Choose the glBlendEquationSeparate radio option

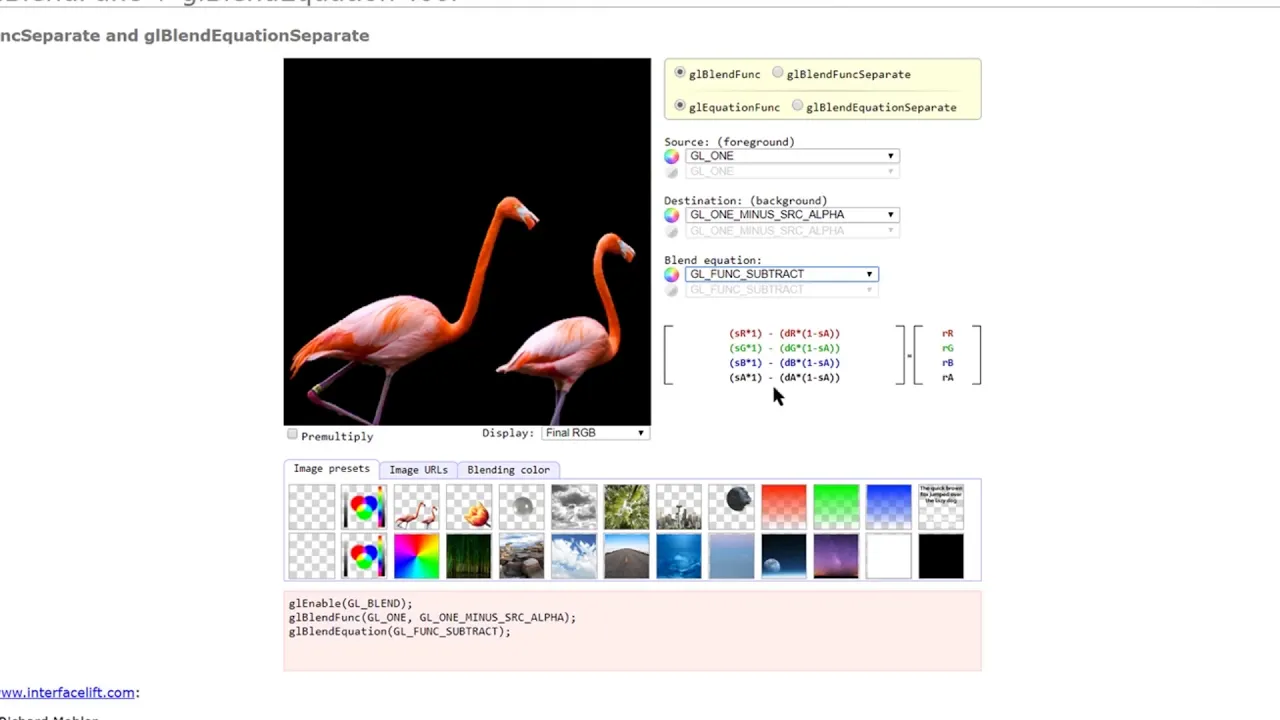(x=797, y=105)
